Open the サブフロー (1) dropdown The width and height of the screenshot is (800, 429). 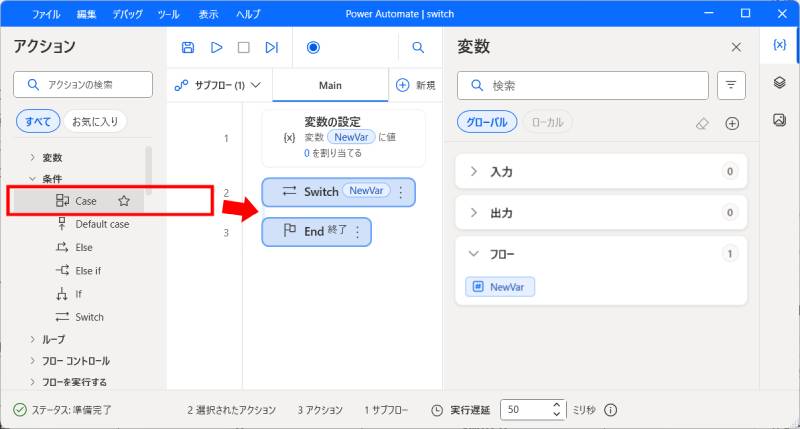(218, 85)
